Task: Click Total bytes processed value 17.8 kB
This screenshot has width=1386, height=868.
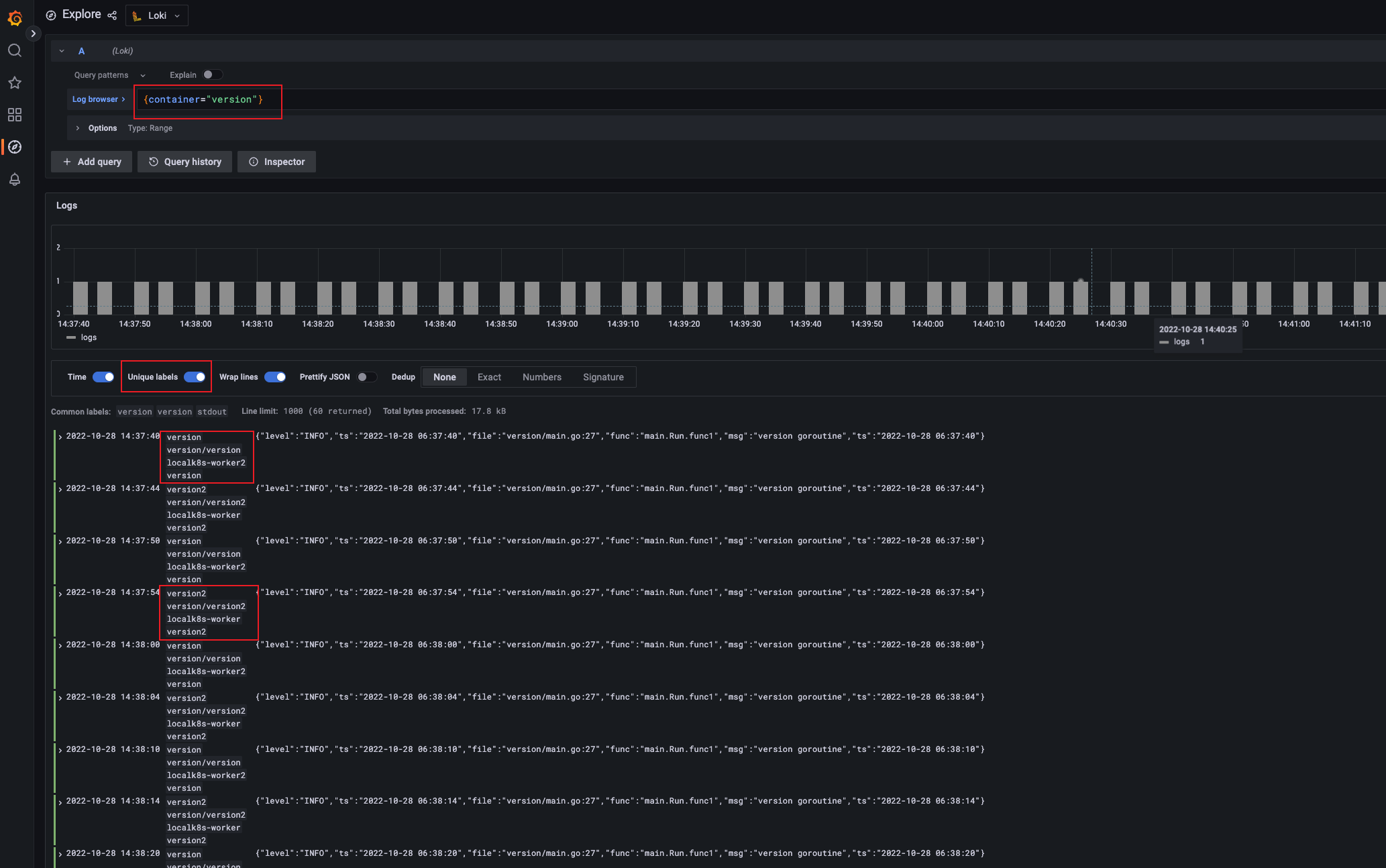Action: (x=488, y=411)
